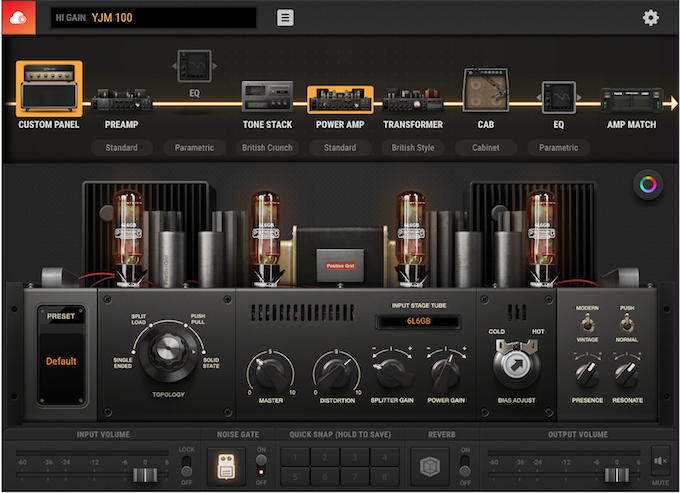Viewport: 680px width, 493px height.
Task: Click the Presence knob
Action: [587, 374]
